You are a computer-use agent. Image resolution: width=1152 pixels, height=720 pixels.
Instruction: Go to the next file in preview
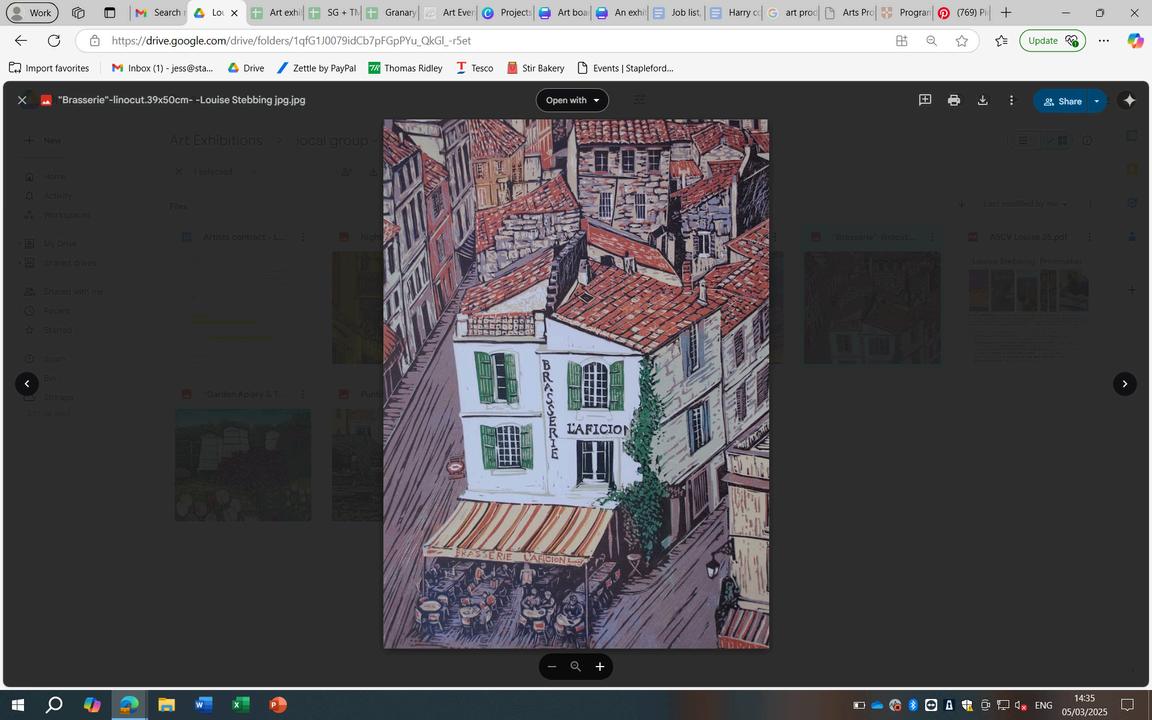[x=1125, y=384]
